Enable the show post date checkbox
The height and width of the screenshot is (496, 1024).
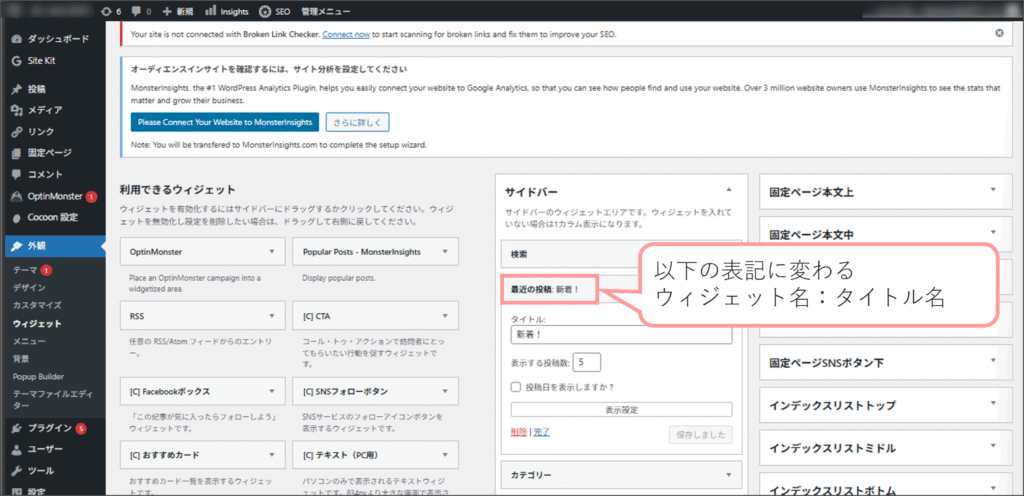[517, 386]
